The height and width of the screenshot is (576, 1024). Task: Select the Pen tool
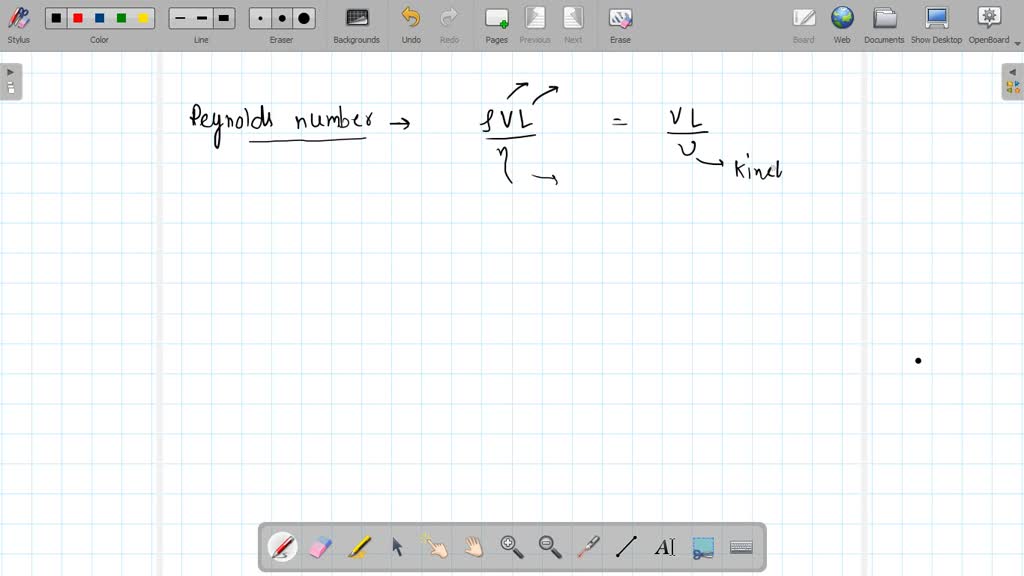pos(283,547)
